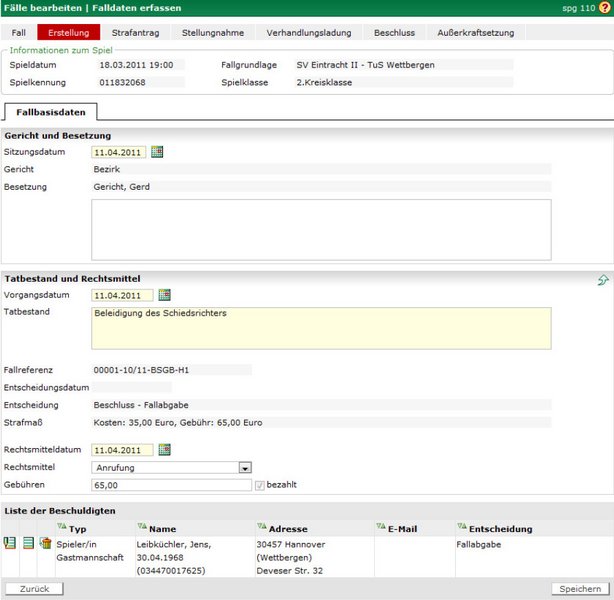Sort accused list by Typ column
This screenshot has width=614, height=600.
click(61, 527)
